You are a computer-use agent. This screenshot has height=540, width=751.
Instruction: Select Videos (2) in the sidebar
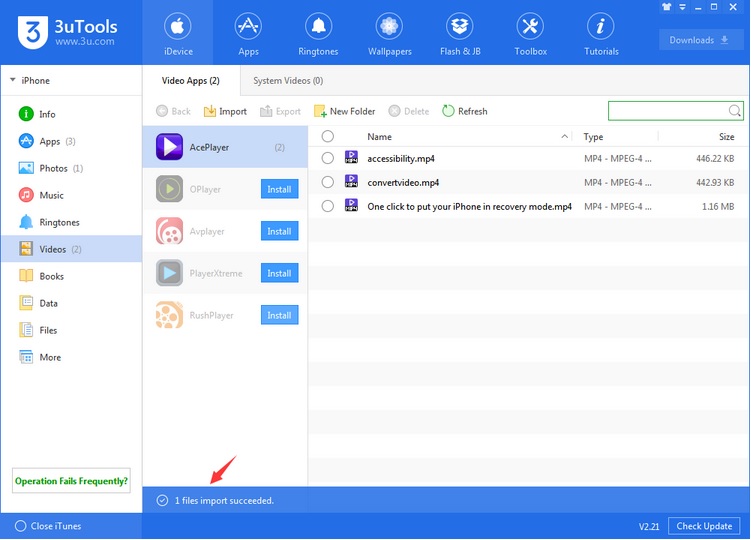tap(71, 249)
